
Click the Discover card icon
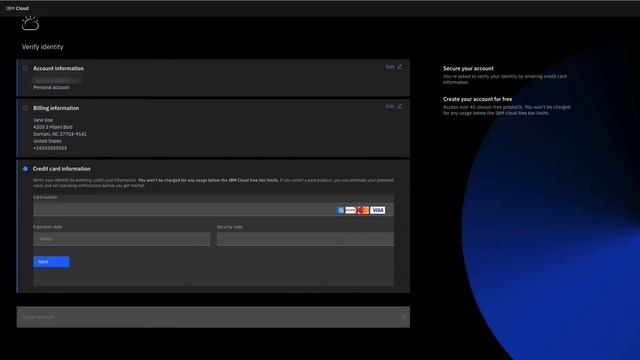(x=351, y=210)
